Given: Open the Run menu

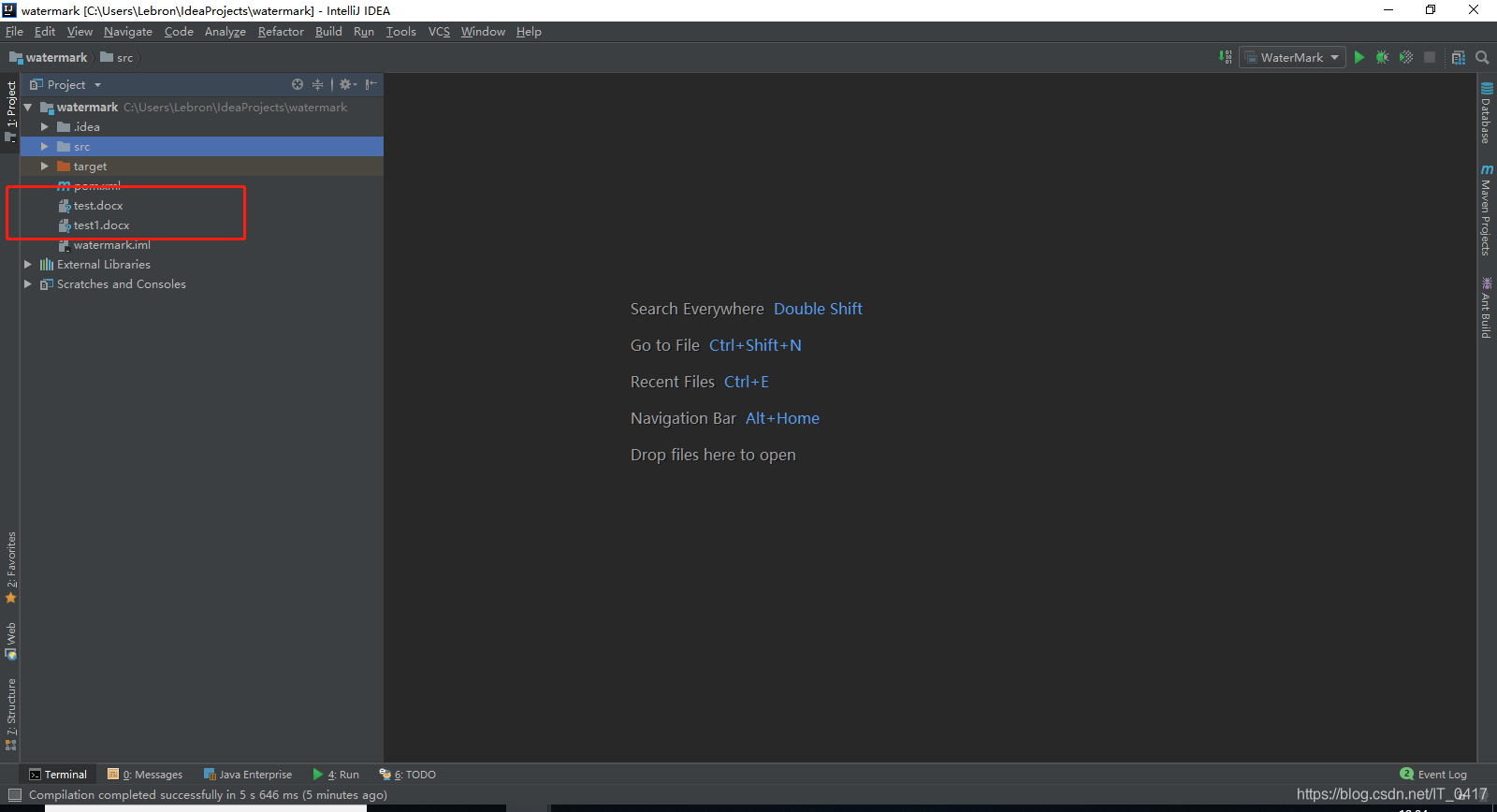Looking at the screenshot, I should click(364, 32).
